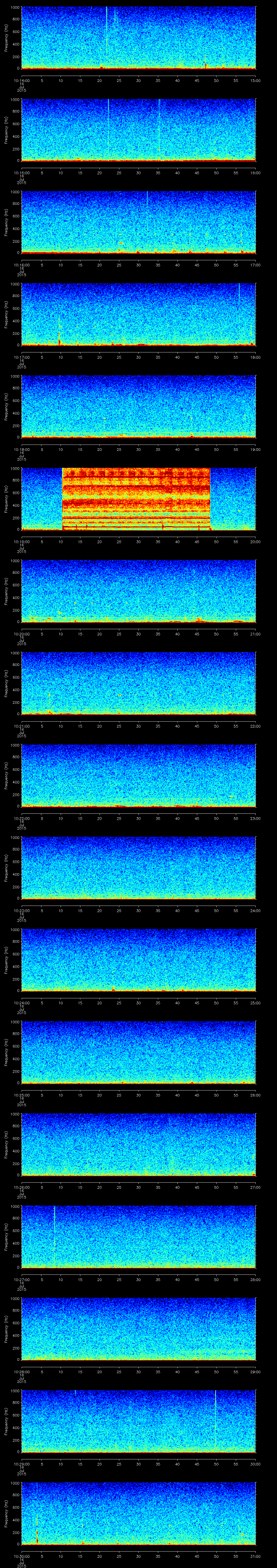This screenshot has height=1568, width=277.
Task: Click the 21:00 end time label
Action: [x=255, y=634]
